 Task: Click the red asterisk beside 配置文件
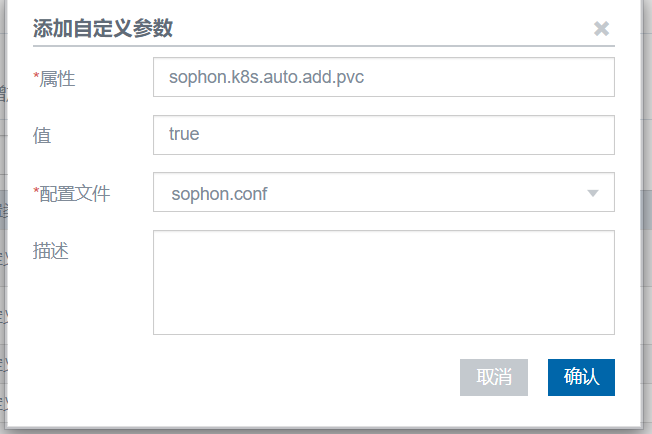click(37, 191)
